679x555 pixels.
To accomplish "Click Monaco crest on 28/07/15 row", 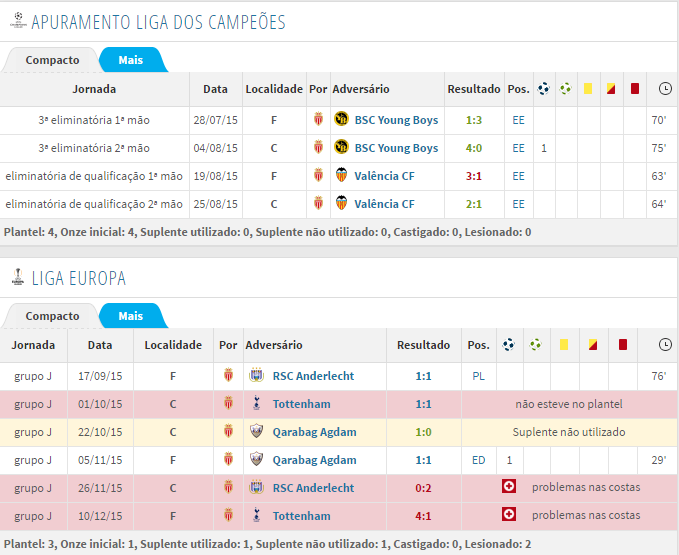I will [318, 119].
